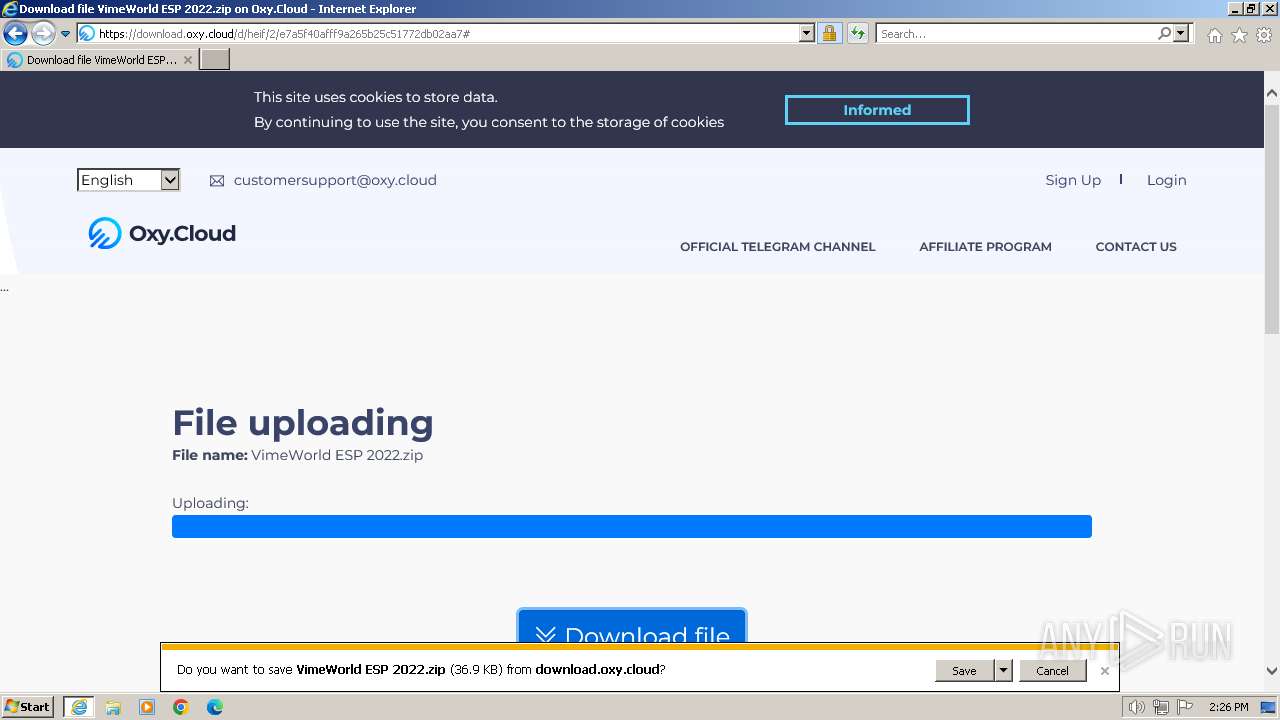
Task: Click the security lock icon
Action: coord(829,34)
